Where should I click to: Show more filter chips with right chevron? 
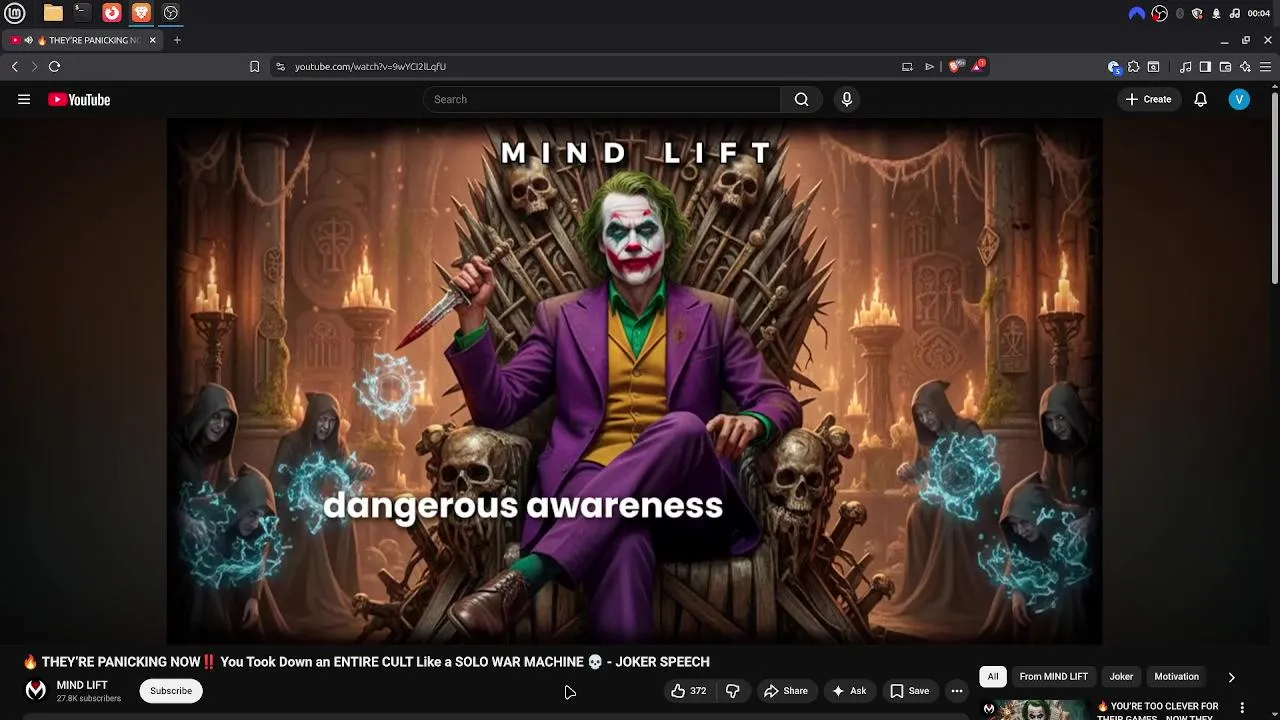coord(1231,677)
